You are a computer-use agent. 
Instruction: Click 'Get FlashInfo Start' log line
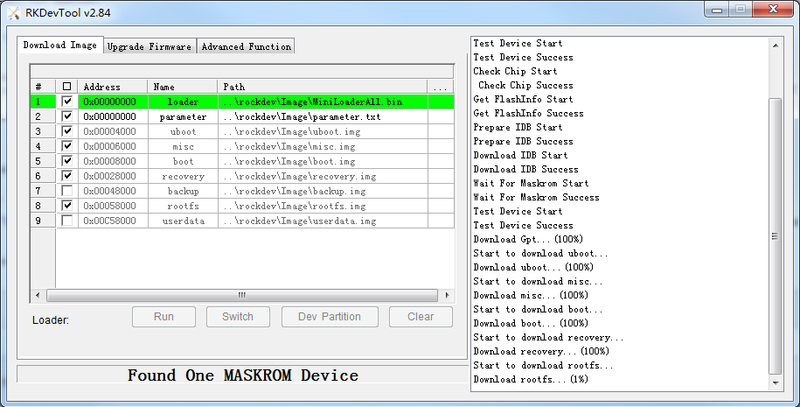tap(523, 99)
